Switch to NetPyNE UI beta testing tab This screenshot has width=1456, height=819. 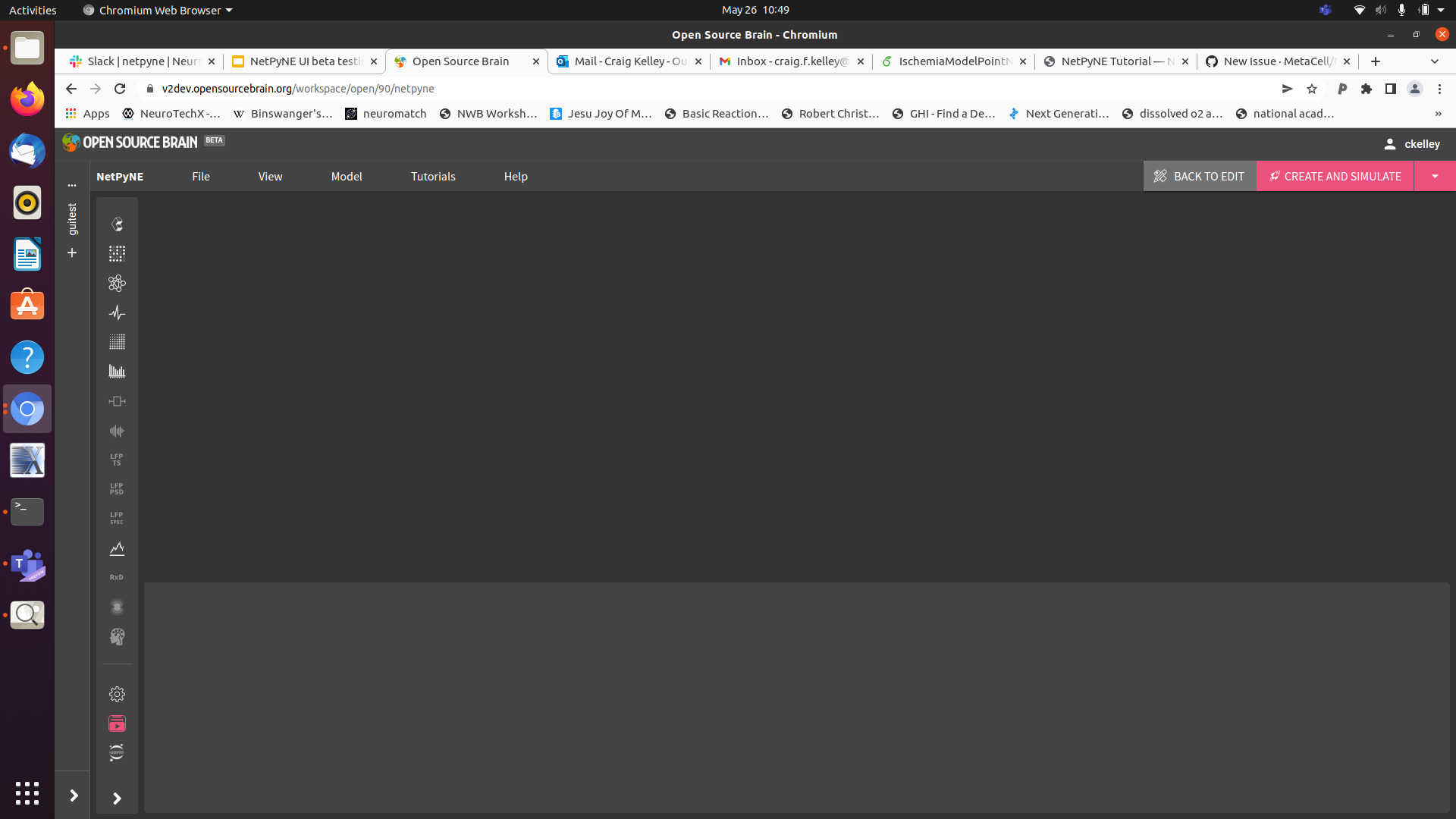tap(304, 61)
